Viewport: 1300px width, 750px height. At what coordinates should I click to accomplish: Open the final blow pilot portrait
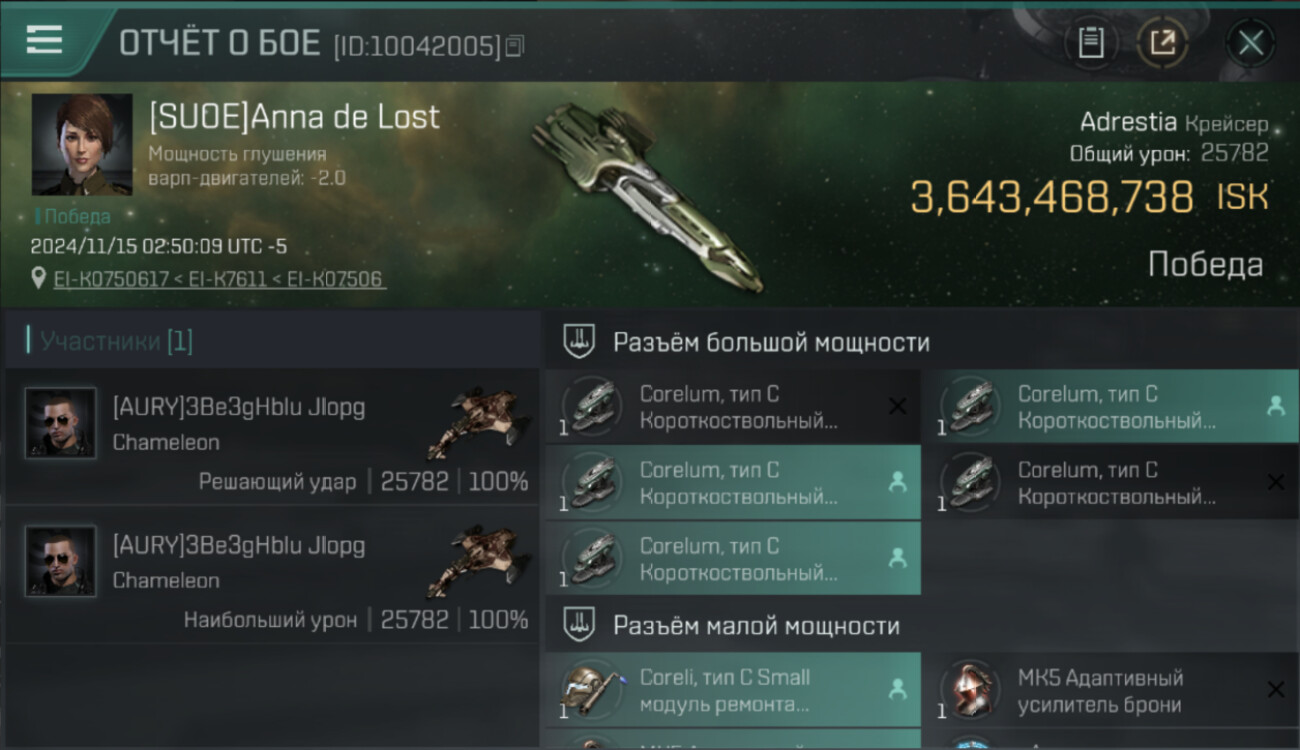coord(61,423)
